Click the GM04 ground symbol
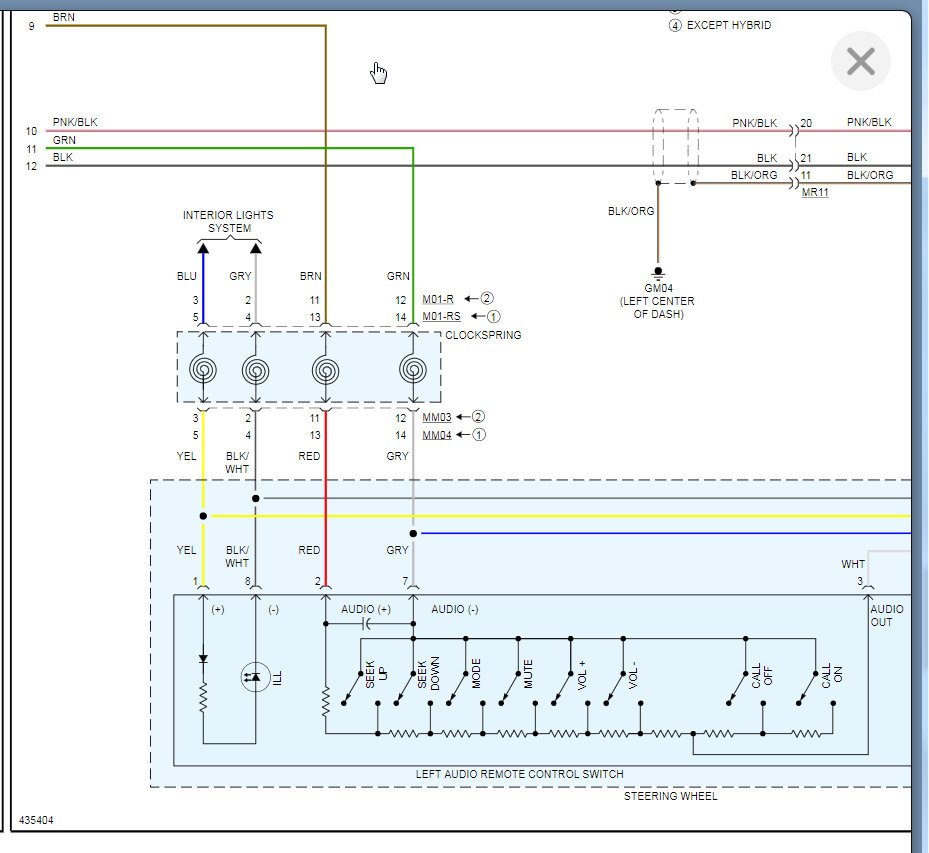This screenshot has width=929, height=853. (x=658, y=272)
